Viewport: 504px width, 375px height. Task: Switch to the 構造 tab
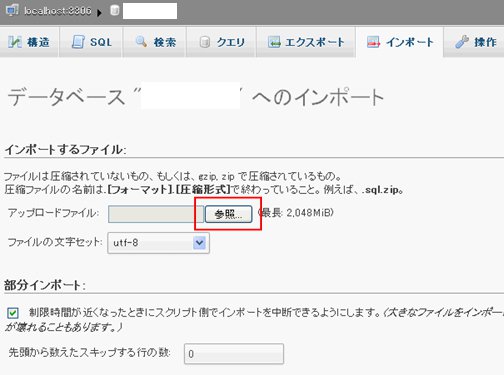click(30, 42)
